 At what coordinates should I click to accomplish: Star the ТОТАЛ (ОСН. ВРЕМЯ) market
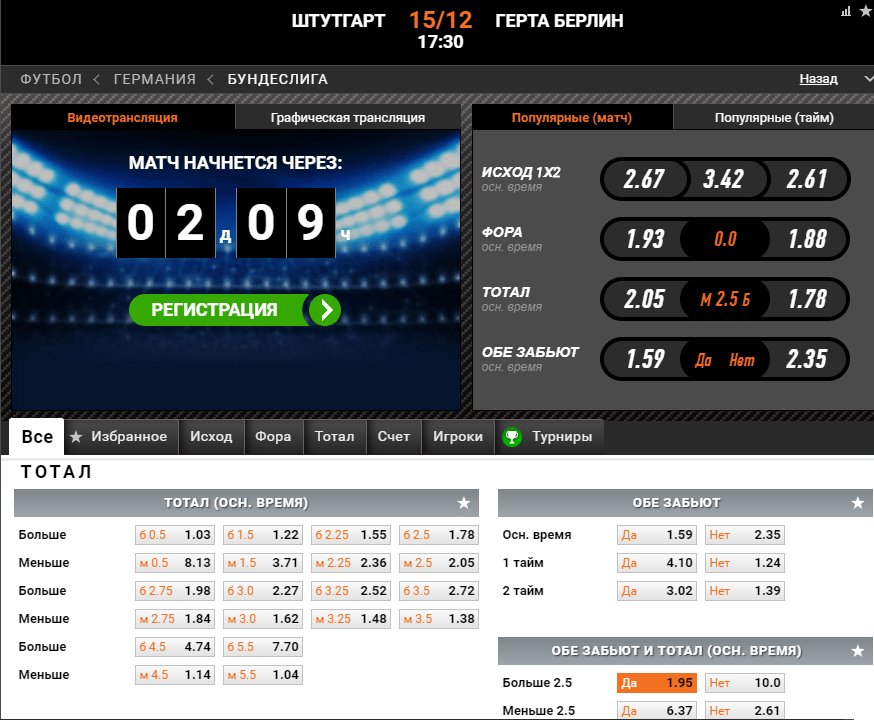[464, 503]
